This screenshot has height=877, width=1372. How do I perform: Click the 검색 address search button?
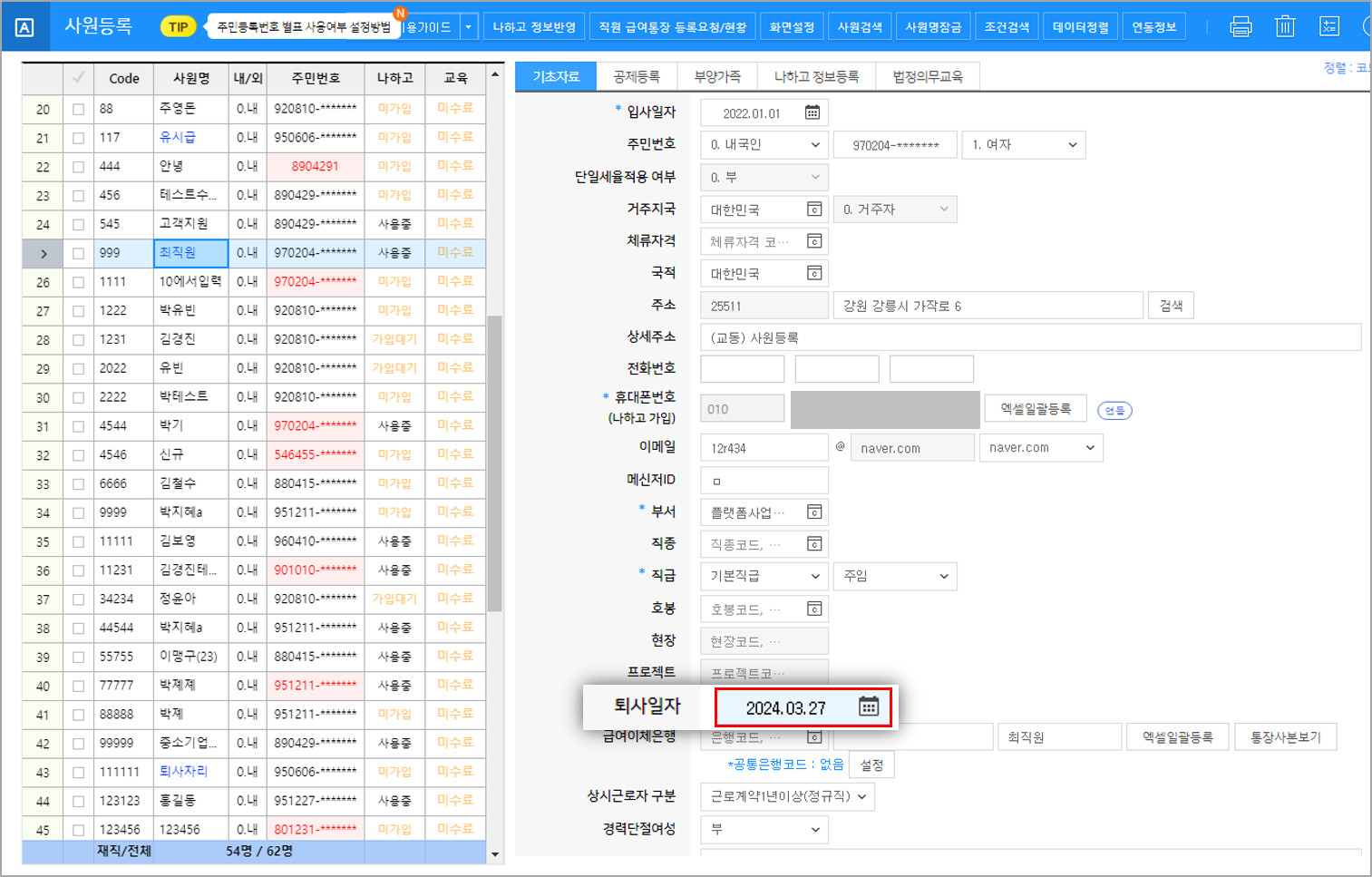(1171, 306)
